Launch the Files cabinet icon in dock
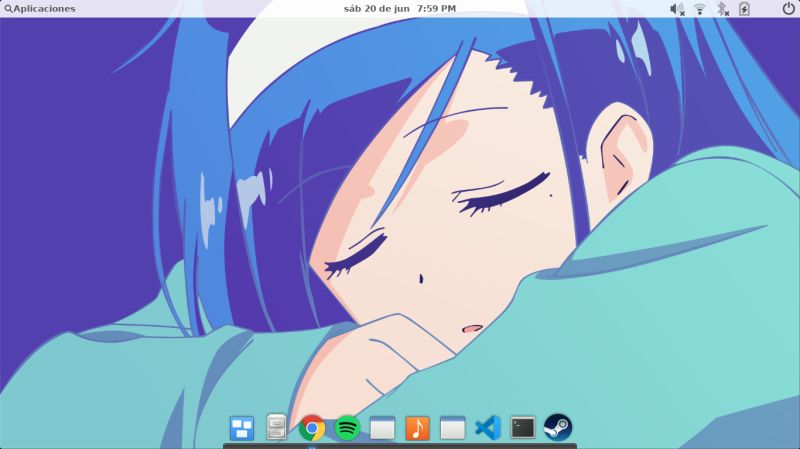 pos(277,427)
